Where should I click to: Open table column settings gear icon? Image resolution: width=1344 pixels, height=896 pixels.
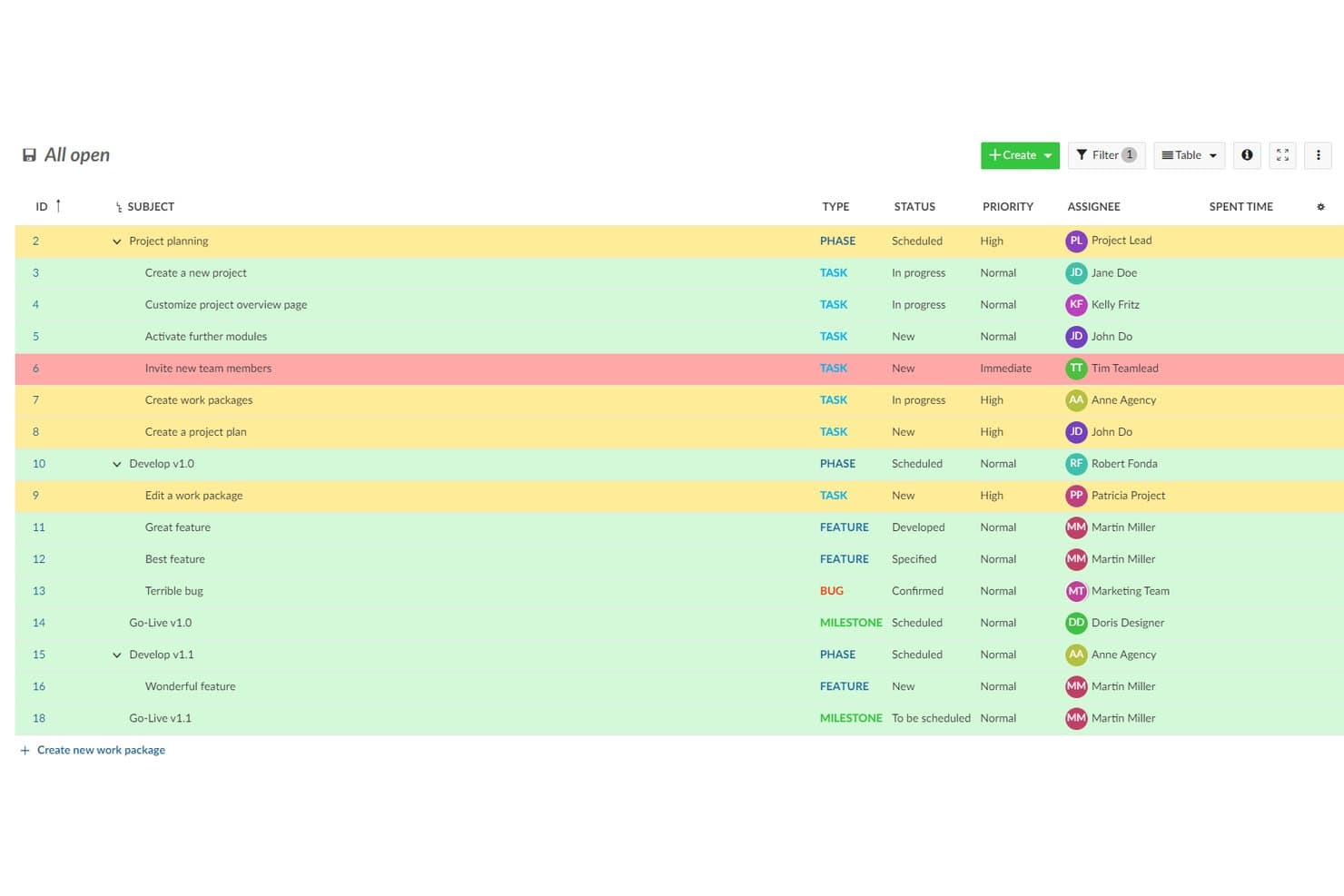[x=1320, y=207]
